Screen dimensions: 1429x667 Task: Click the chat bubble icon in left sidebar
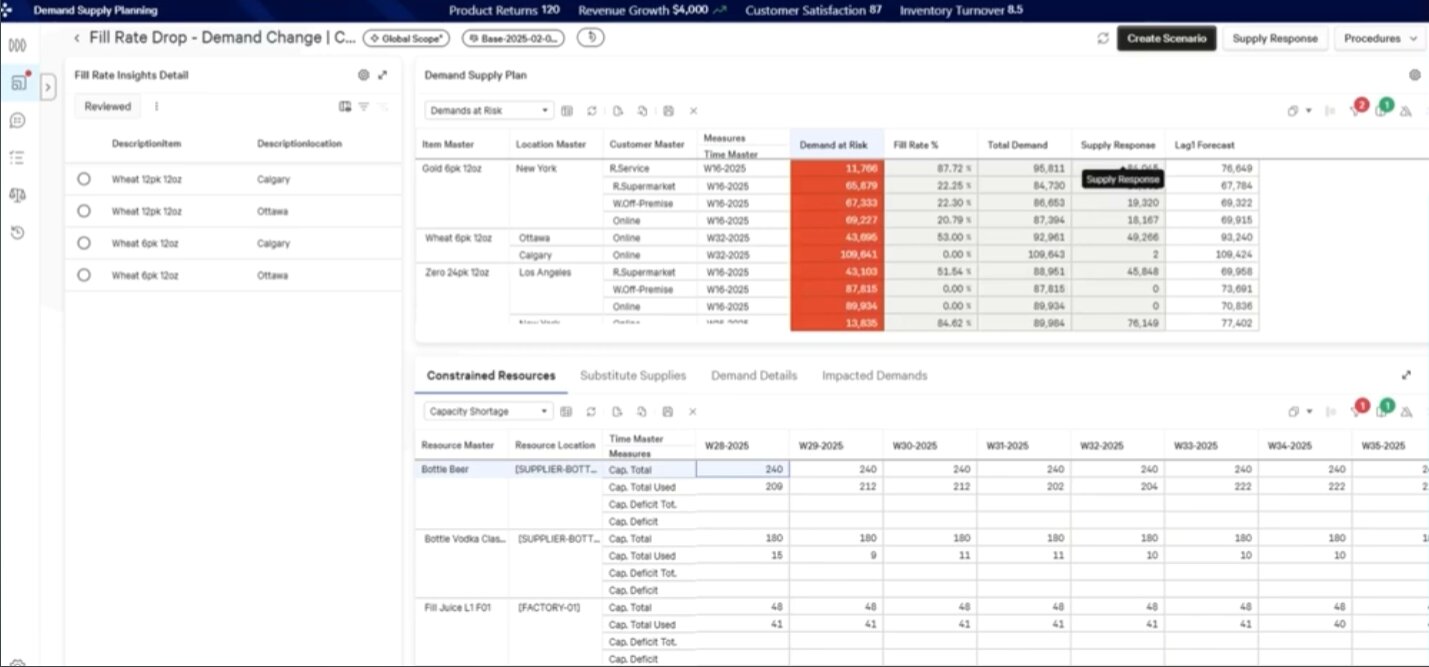pyautogui.click(x=18, y=120)
